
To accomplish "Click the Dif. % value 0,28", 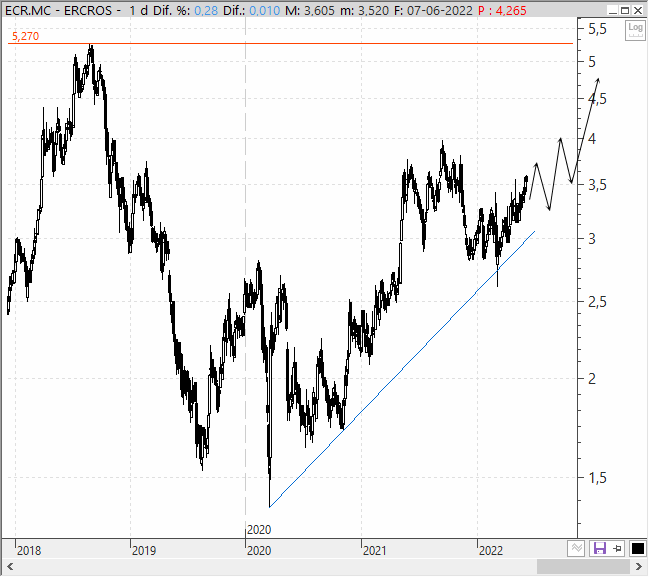I will pyautogui.click(x=206, y=10).
